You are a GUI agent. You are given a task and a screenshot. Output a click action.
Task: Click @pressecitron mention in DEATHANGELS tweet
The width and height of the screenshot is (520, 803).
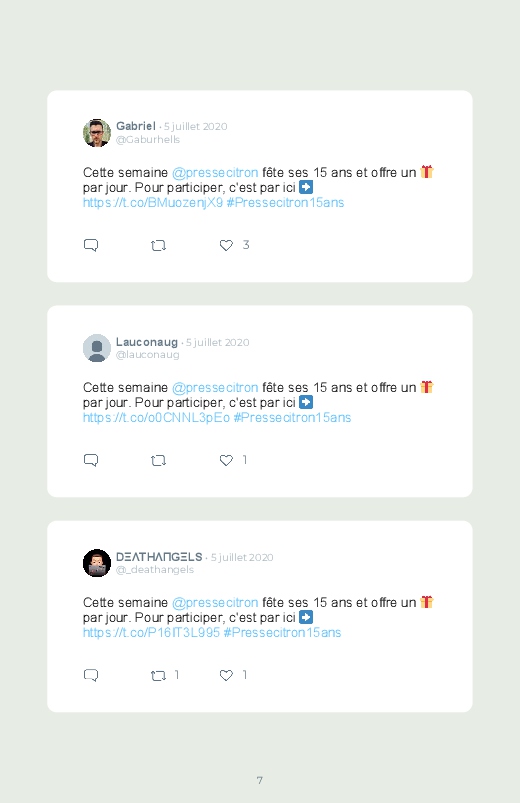tap(215, 603)
